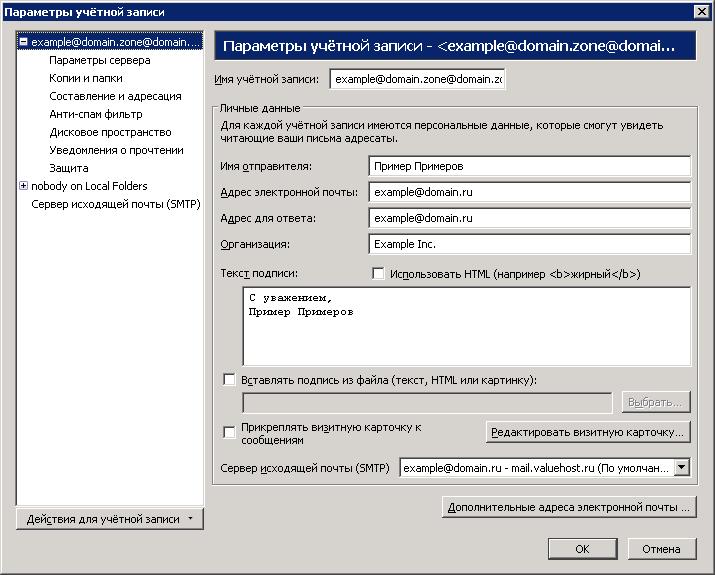Image resolution: width=715 pixels, height=575 pixels.
Task: Open Анти-спам фильтр settings
Action: tap(96, 114)
